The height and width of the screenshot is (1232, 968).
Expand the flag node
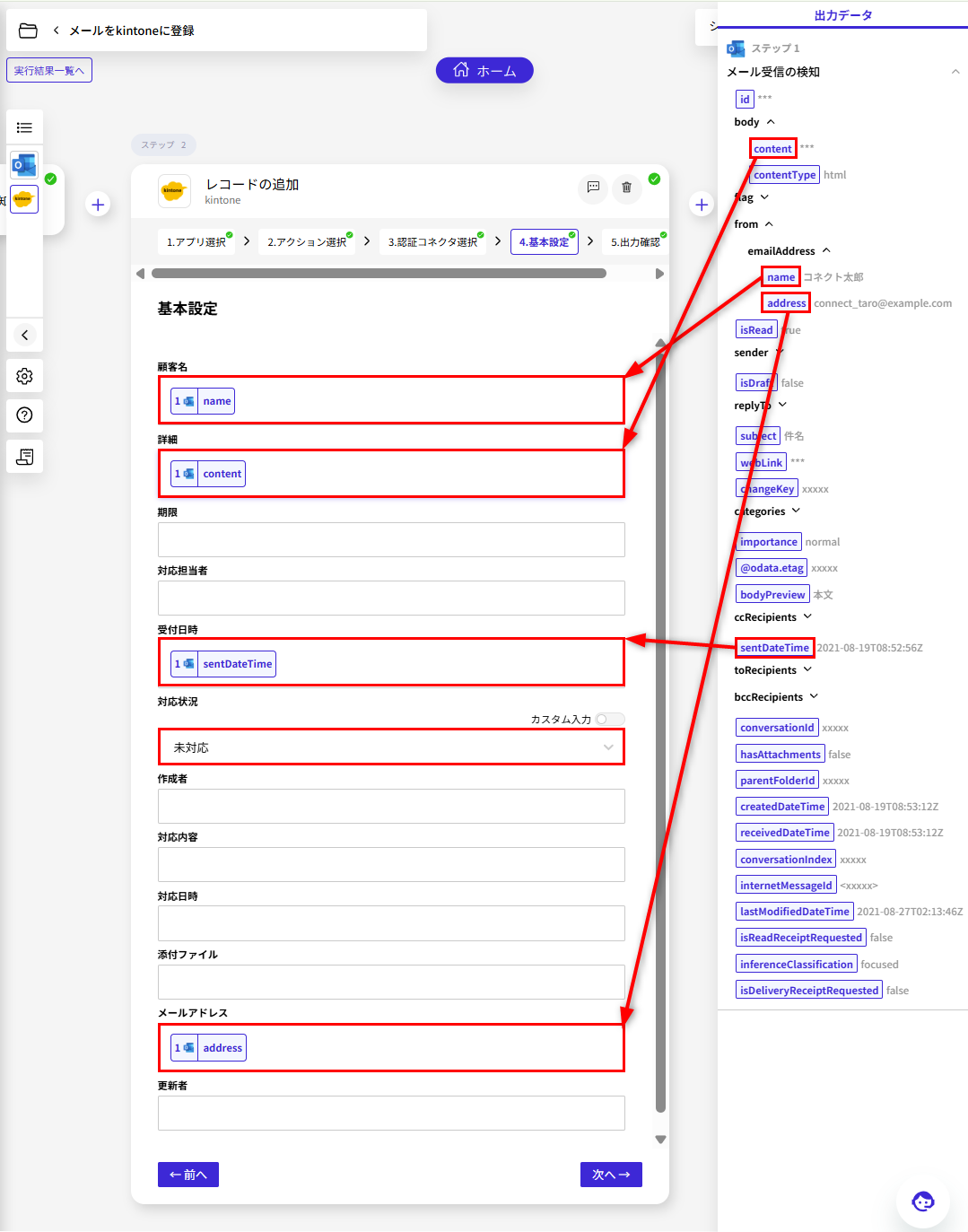764,197
